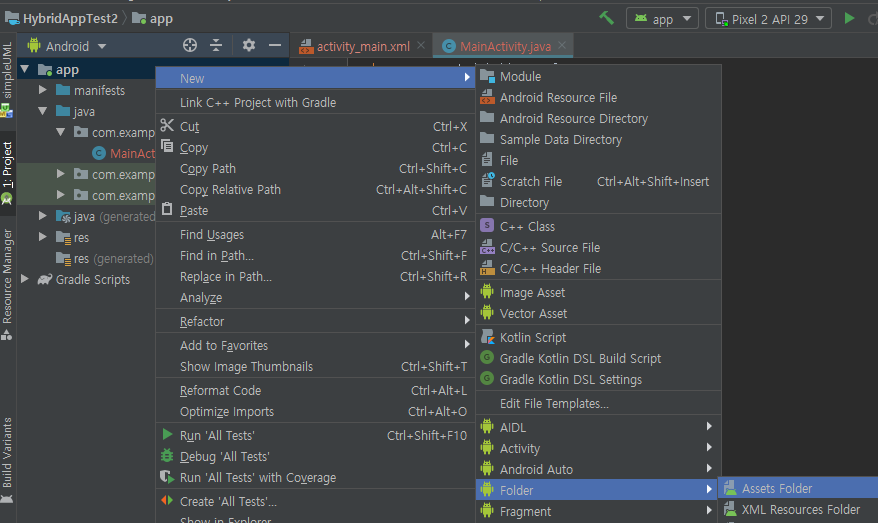Open the Resource Manager side panel

tap(7, 284)
